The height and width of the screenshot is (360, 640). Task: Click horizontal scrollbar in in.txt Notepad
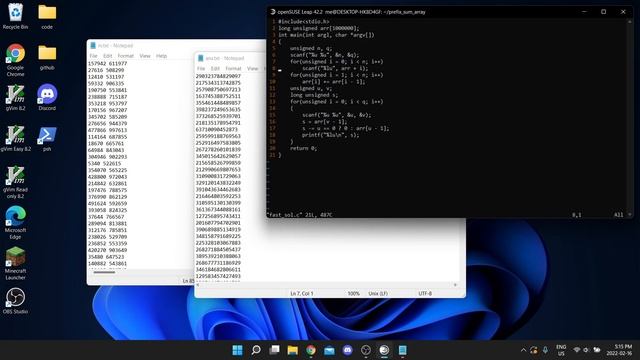104,272
